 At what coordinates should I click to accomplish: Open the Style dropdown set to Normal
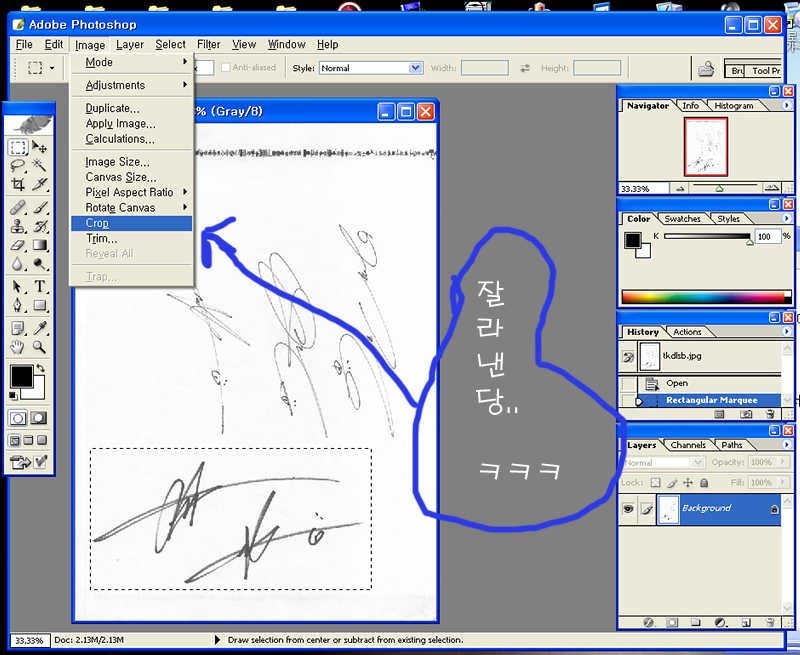click(371, 68)
